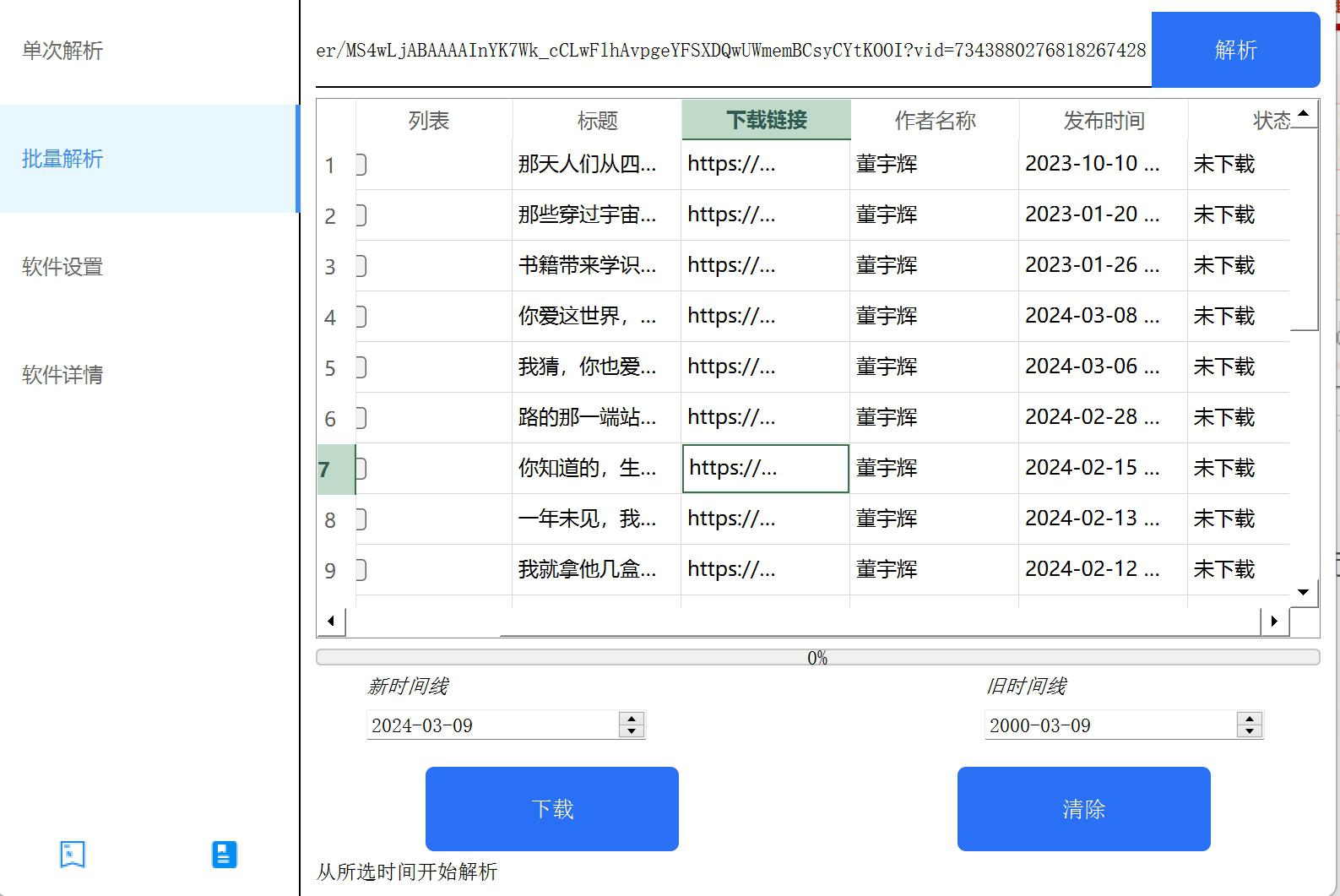Select the row 9 checkbox

(x=361, y=570)
